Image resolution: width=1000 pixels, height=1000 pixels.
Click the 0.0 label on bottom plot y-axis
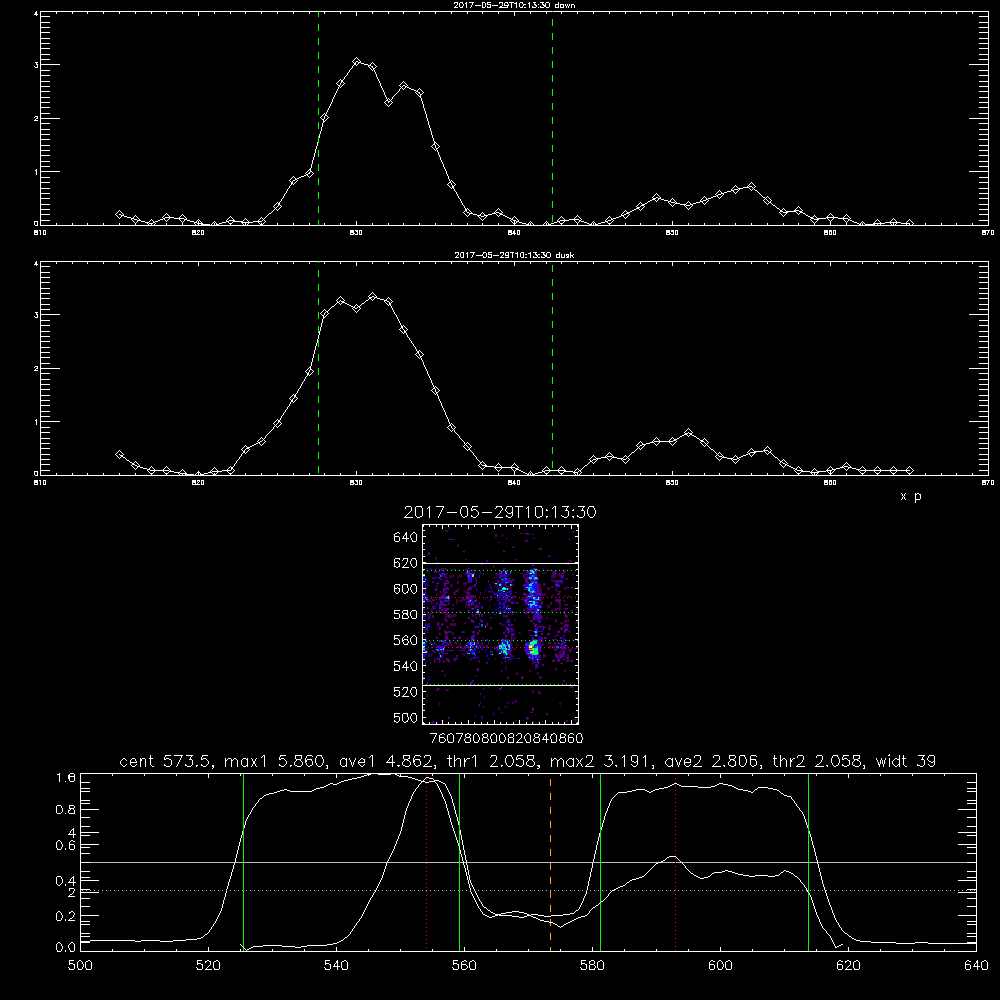pos(66,947)
